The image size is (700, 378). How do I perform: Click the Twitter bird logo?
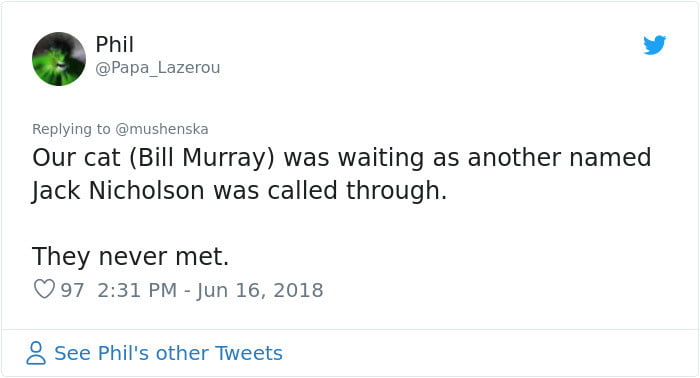point(654,45)
